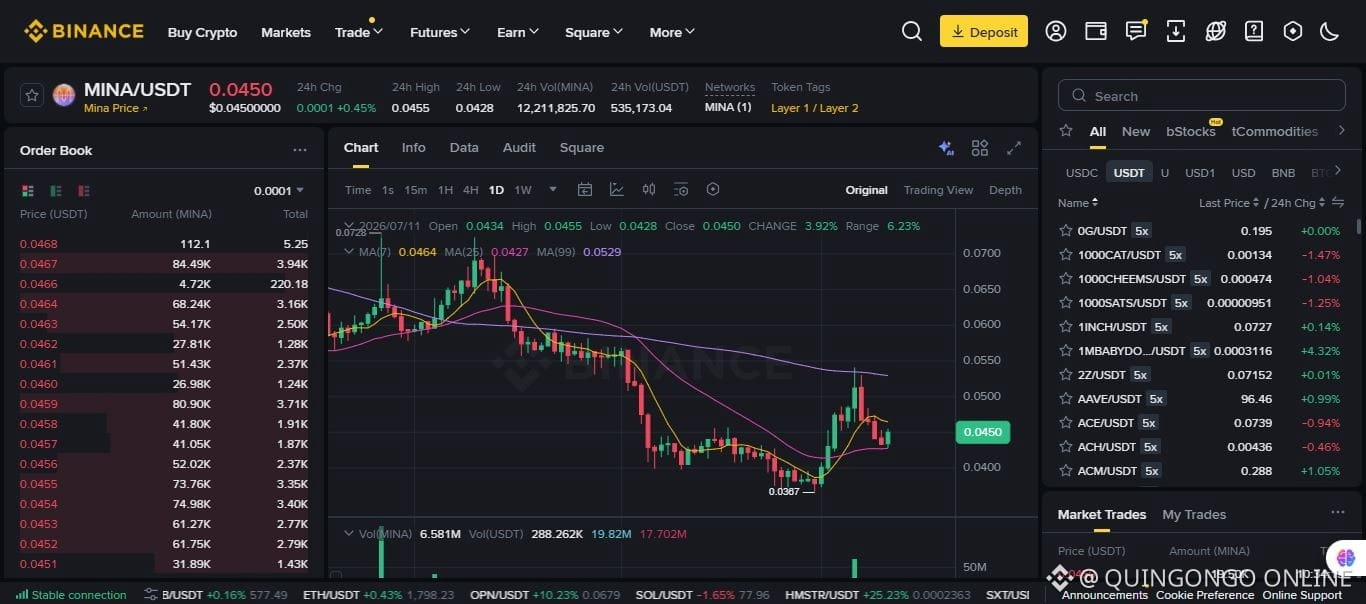Swap the 24h Chg column with the switch icon
Screen dimensions: 1366x604
[1337, 203]
